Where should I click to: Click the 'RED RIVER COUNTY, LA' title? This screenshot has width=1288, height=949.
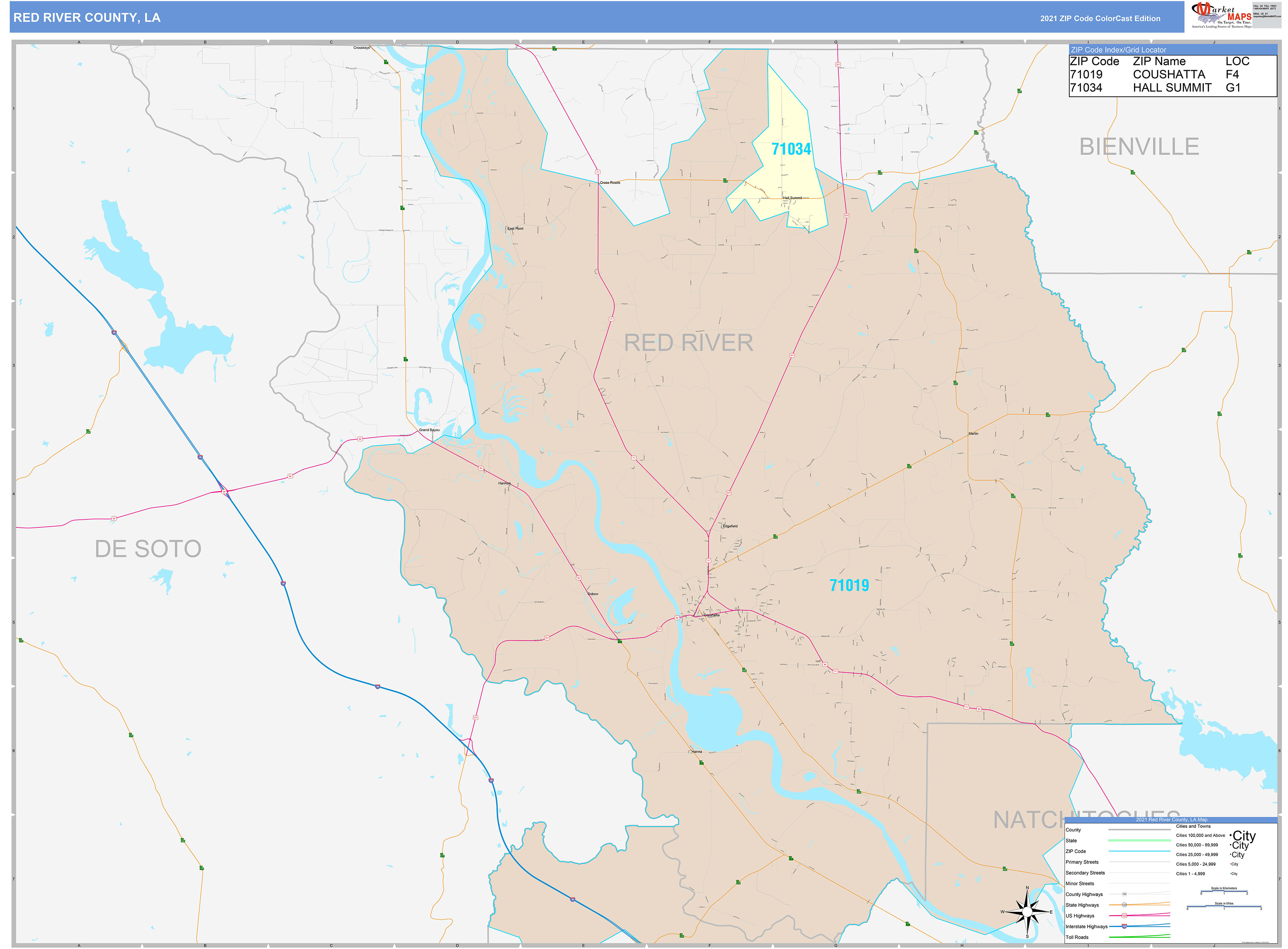pyautogui.click(x=87, y=18)
